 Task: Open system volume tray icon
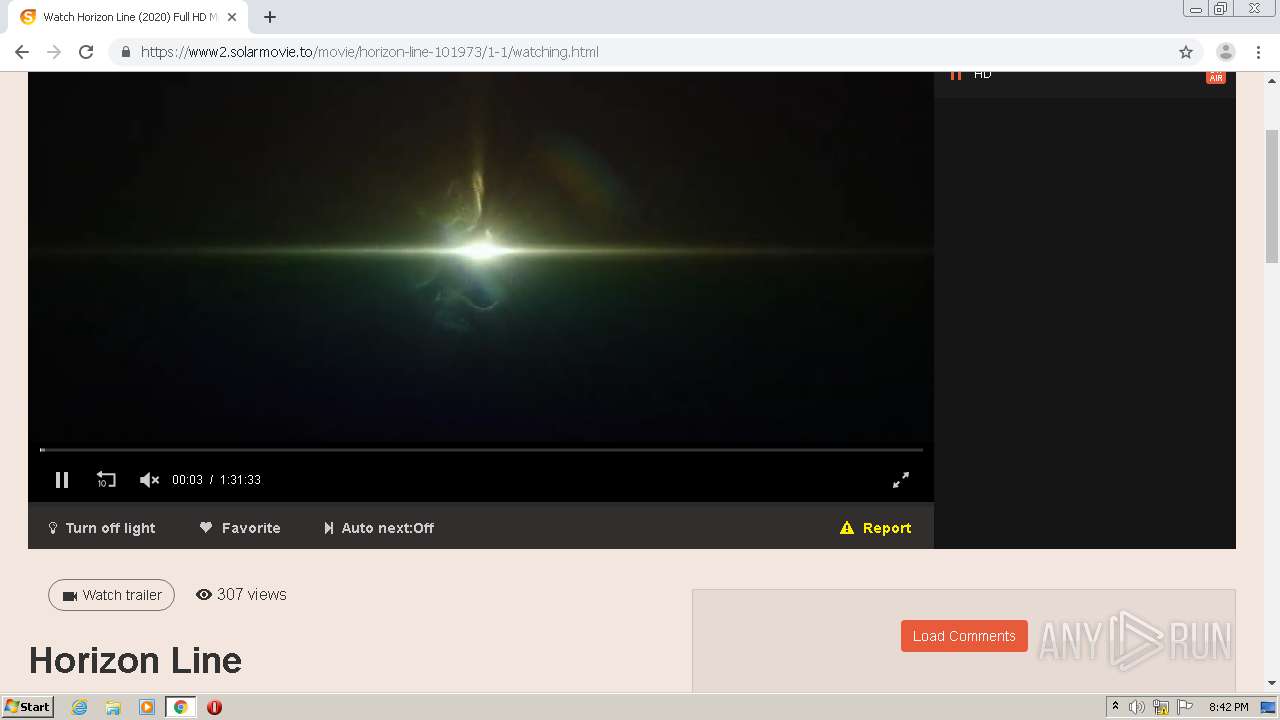[x=1137, y=707]
